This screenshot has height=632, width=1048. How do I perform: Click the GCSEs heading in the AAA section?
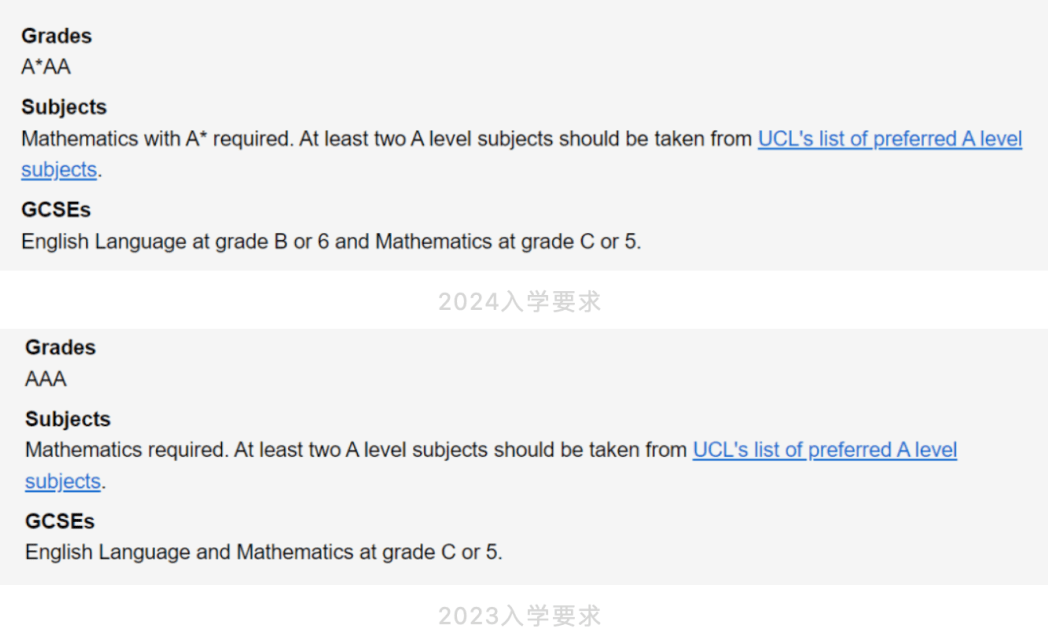pos(59,521)
